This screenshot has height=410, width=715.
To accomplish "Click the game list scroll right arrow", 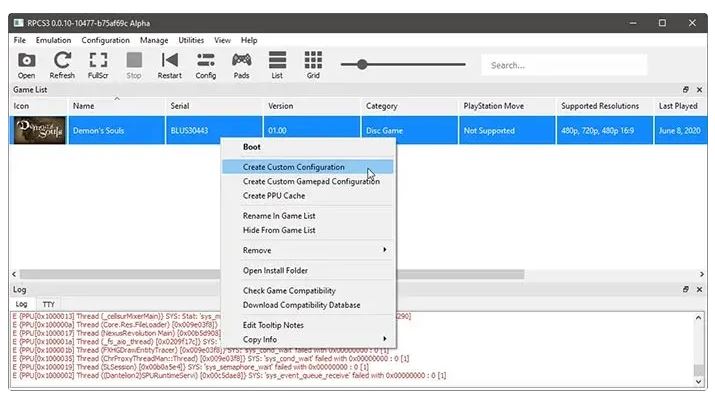I will [702, 274].
